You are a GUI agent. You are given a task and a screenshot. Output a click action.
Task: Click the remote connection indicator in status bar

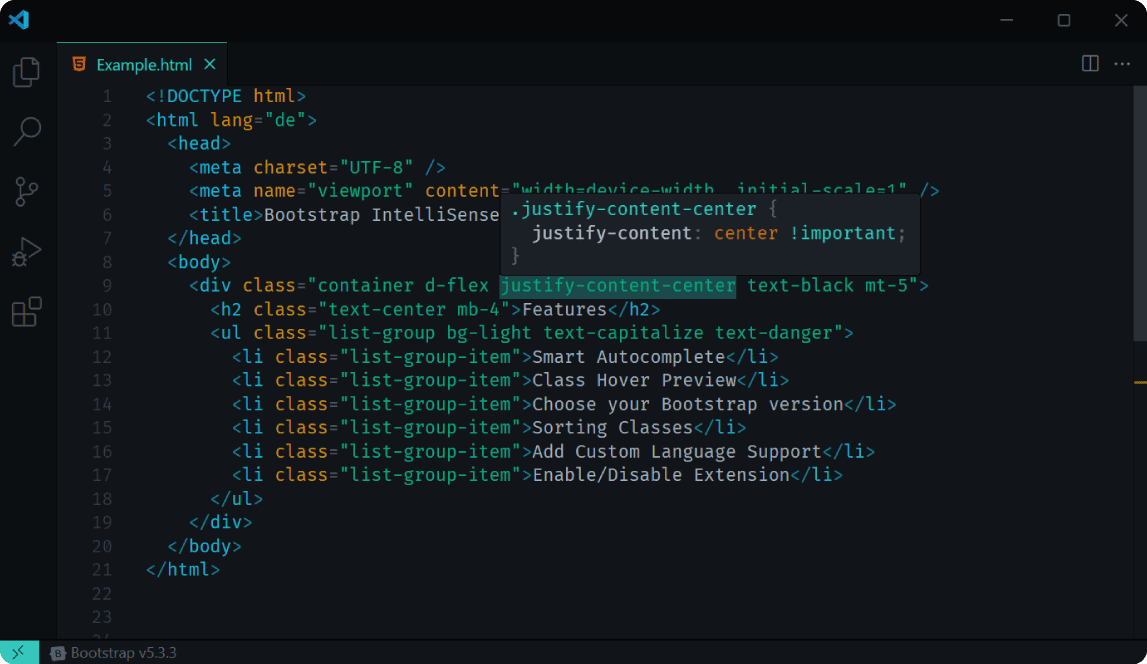[x=17, y=652]
